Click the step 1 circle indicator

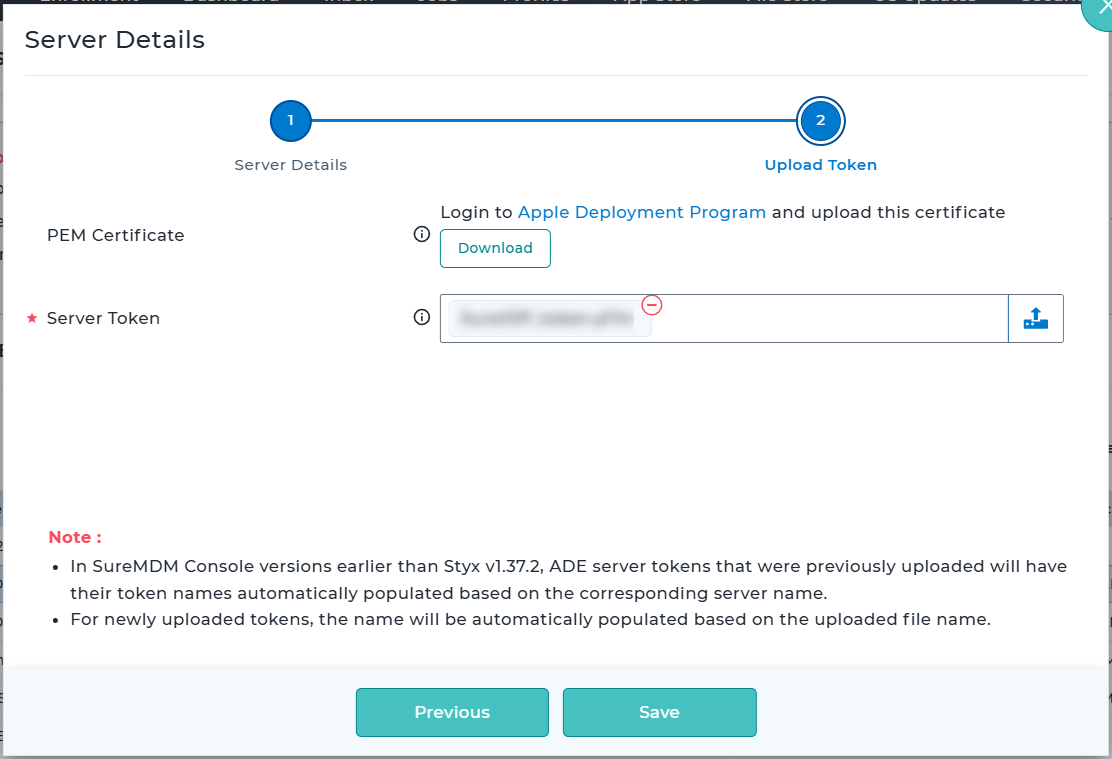291,121
